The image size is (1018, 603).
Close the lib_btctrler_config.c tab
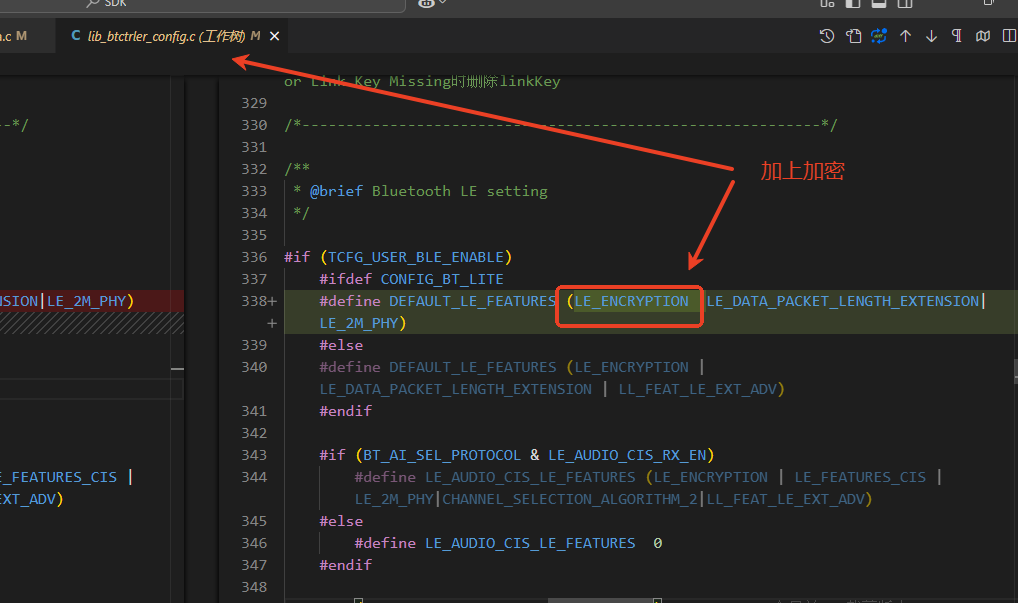tap(275, 36)
